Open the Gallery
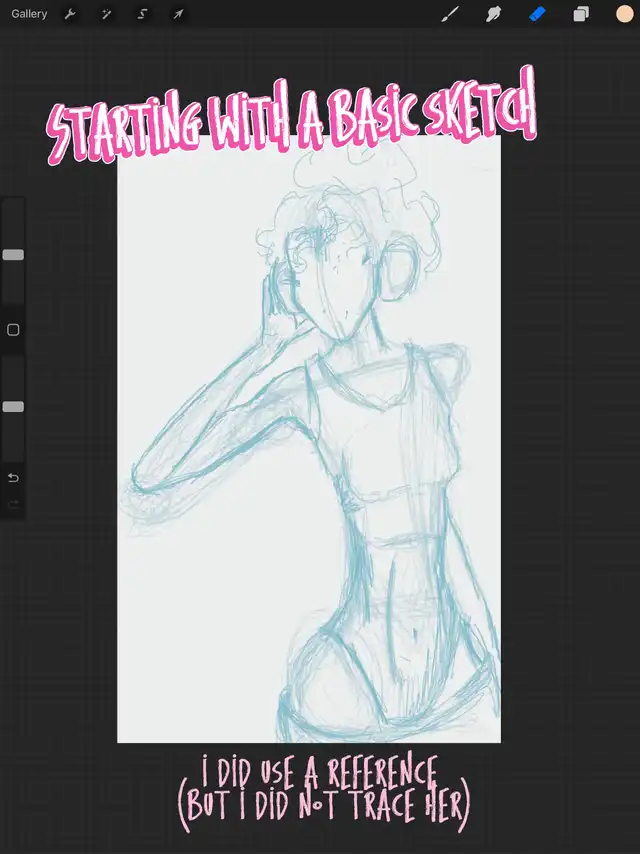This screenshot has height=854, width=640. click(x=29, y=14)
